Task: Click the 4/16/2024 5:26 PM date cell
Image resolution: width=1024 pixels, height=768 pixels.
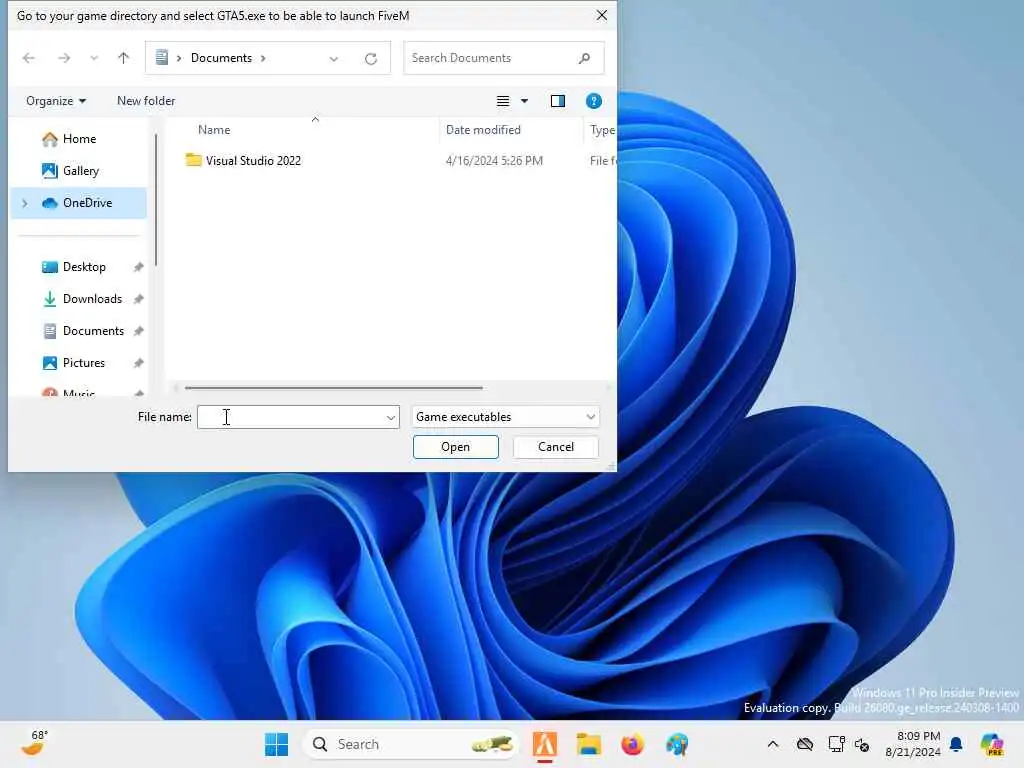Action: [x=494, y=161]
